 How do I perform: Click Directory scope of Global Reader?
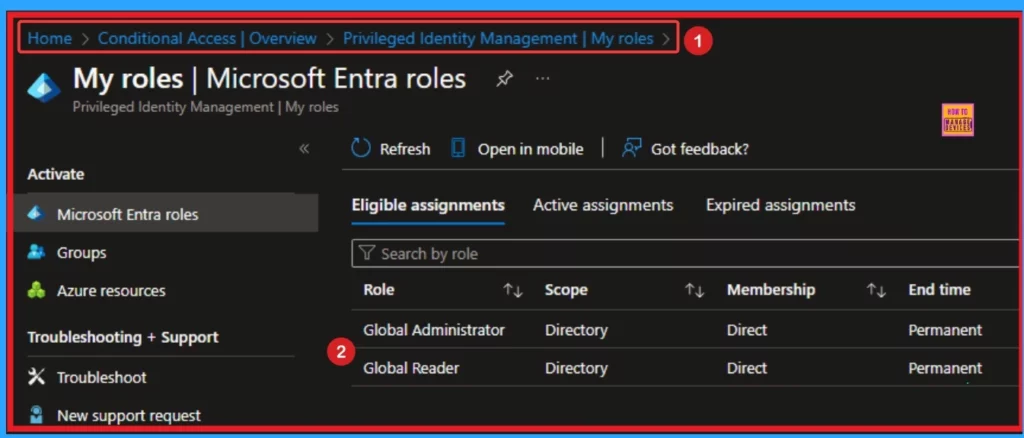(x=576, y=368)
